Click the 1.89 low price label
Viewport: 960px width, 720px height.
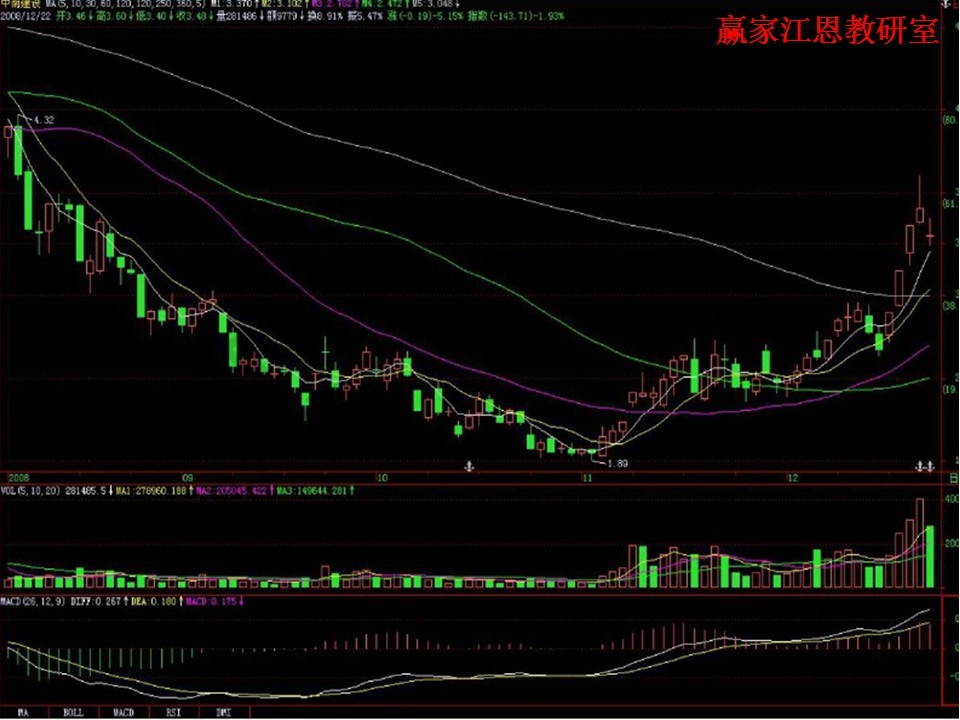coord(618,464)
